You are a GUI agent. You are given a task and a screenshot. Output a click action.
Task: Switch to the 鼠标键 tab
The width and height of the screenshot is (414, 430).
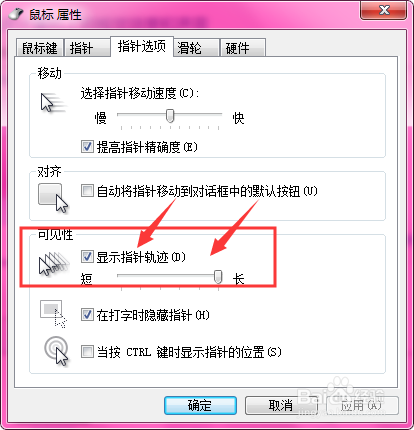[40, 48]
